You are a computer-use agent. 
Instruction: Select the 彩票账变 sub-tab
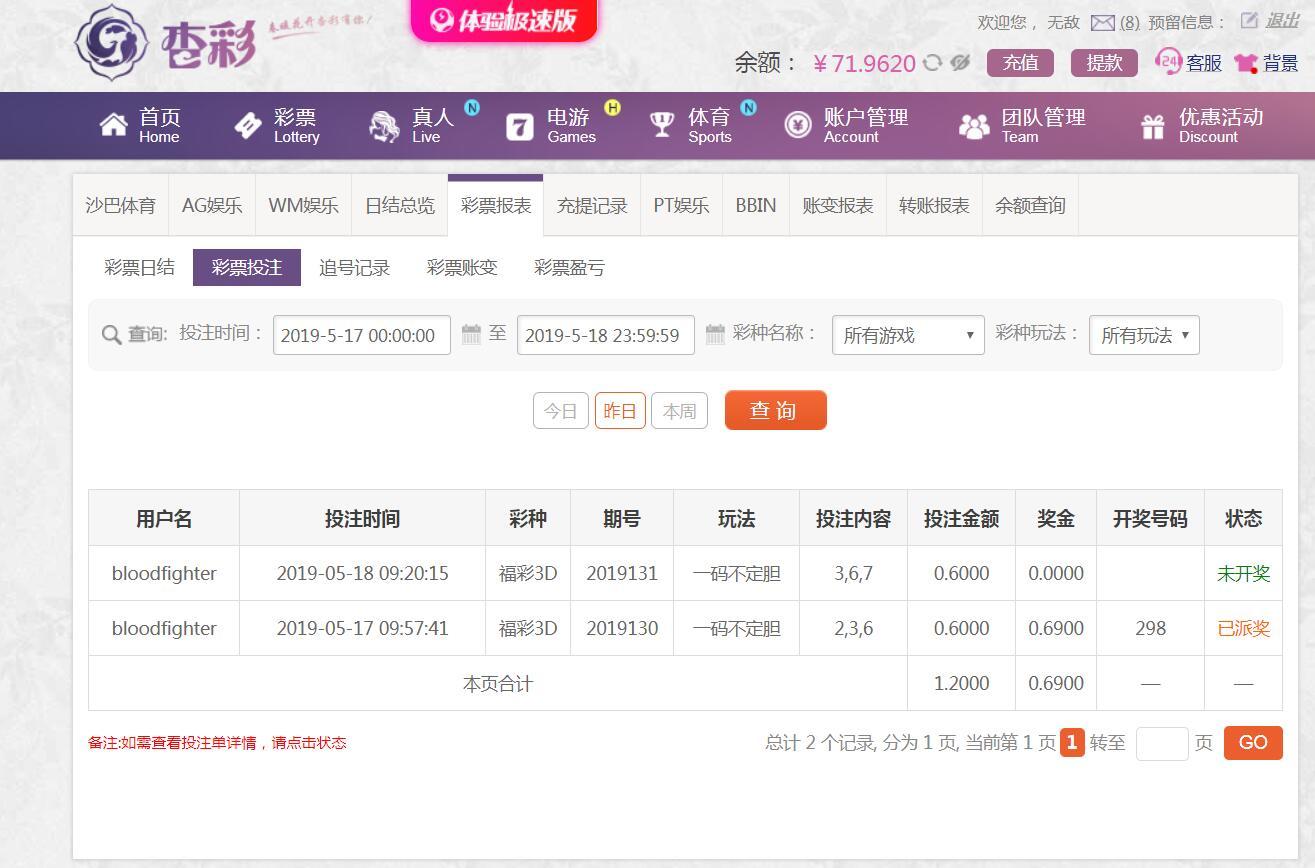(462, 268)
